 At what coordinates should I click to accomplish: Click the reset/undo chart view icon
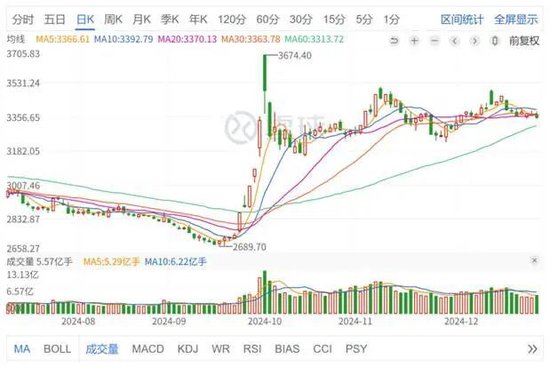(394, 41)
